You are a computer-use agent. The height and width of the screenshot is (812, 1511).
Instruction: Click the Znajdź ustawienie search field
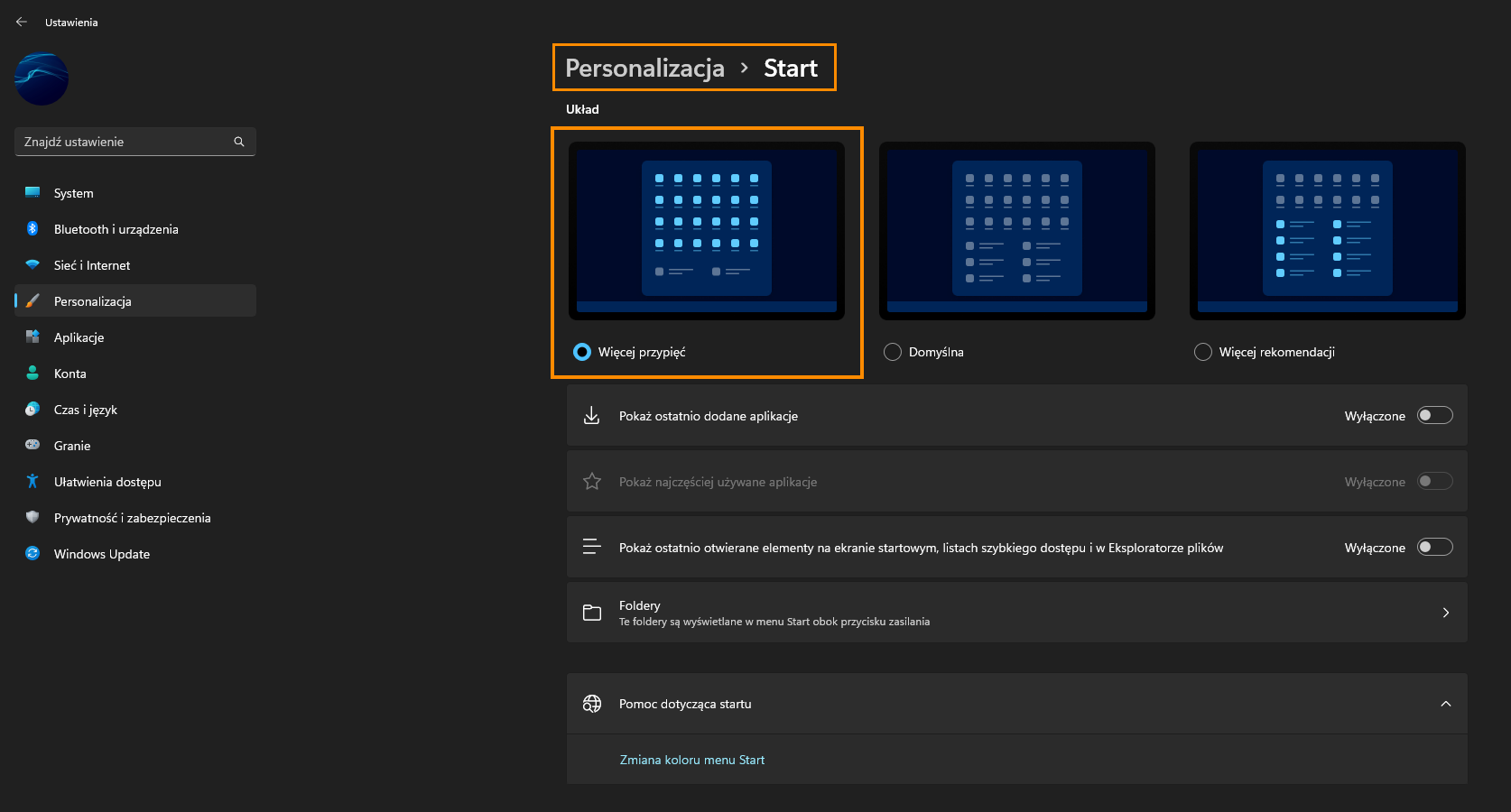point(135,142)
